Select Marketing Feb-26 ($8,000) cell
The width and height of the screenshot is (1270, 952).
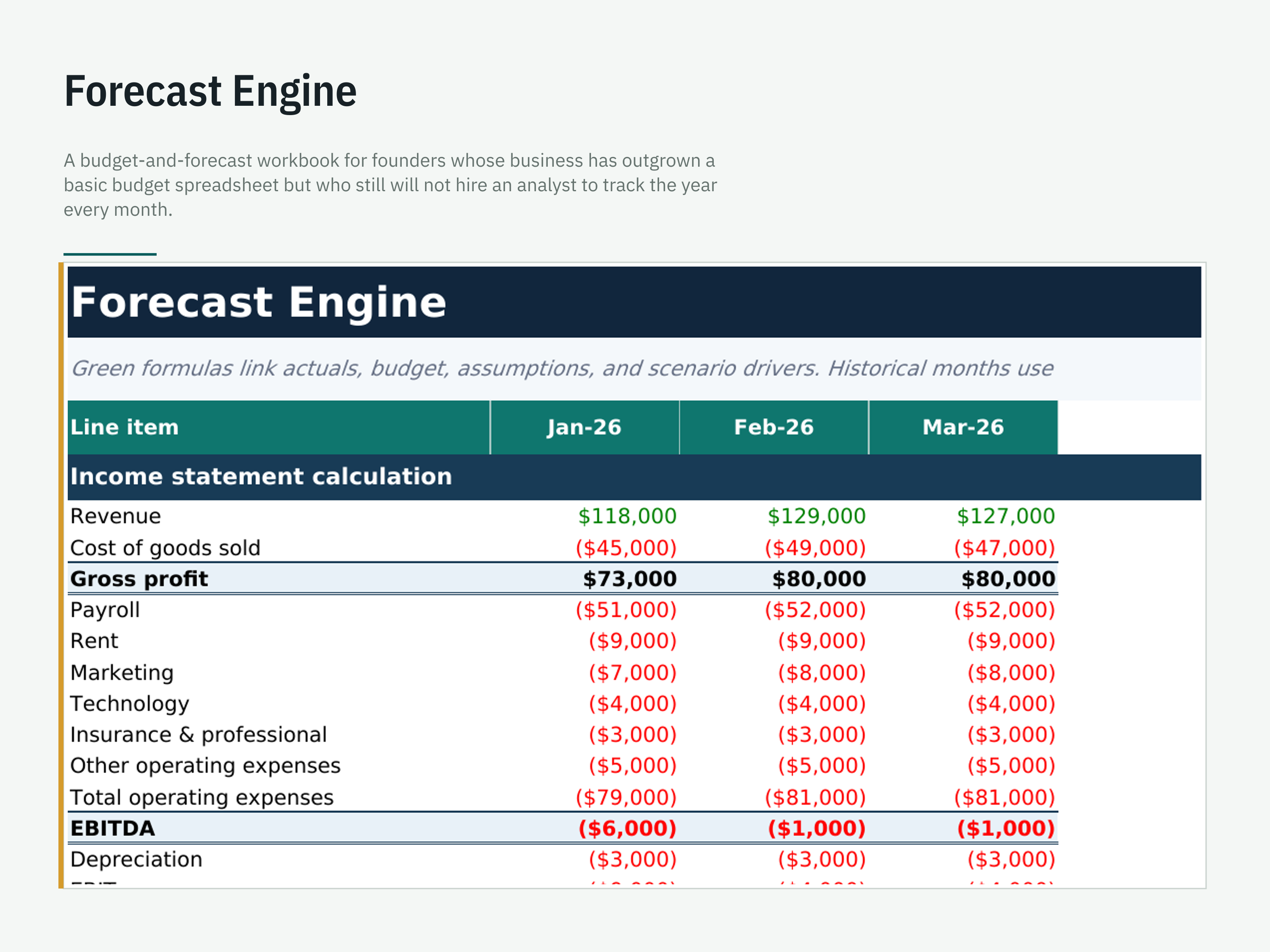[822, 673]
